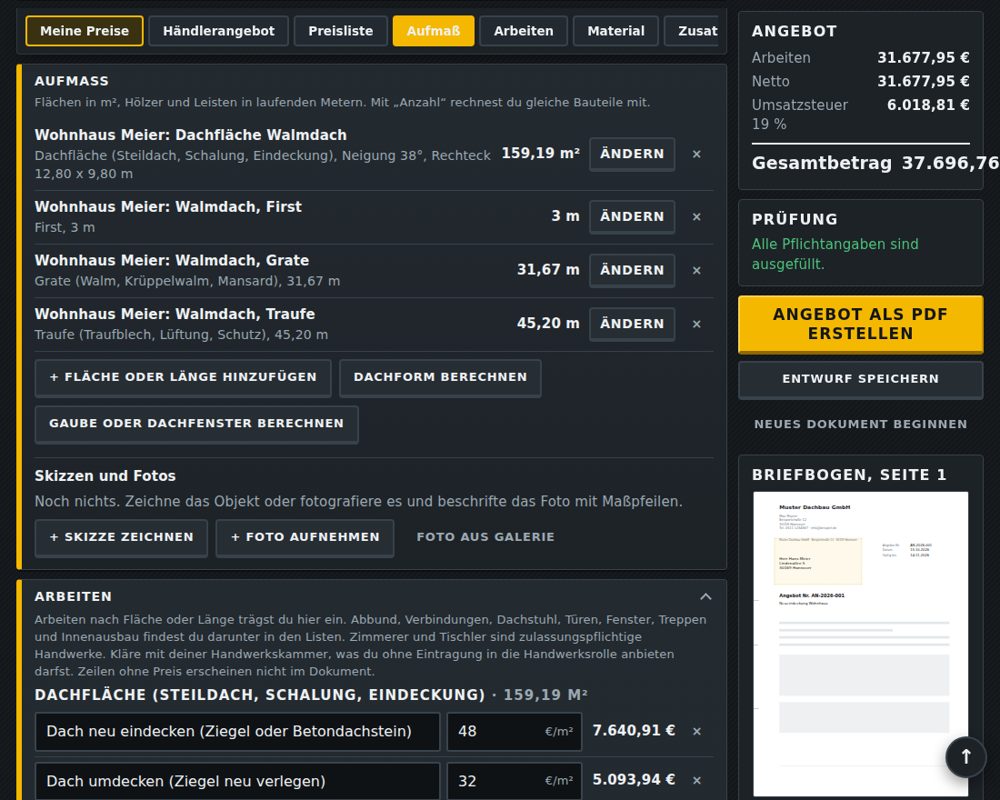Click the Umsatzsteuer amount 6.018,81 €

[928, 105]
